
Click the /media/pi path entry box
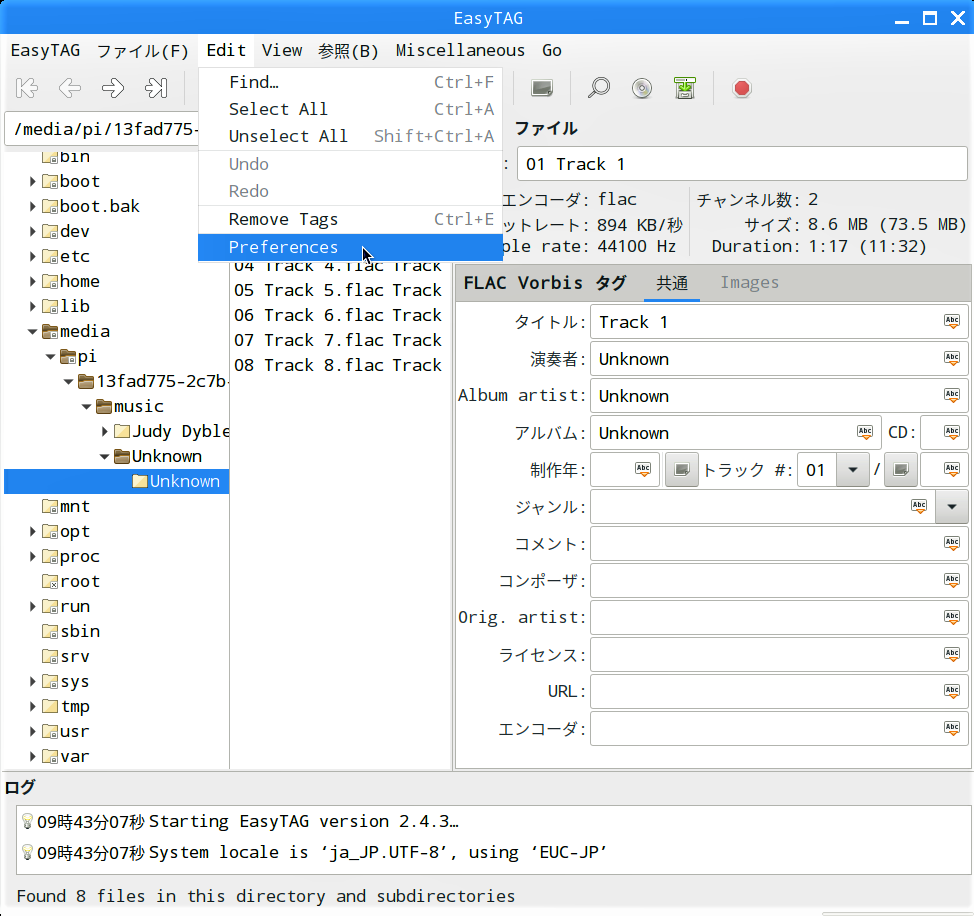point(102,129)
